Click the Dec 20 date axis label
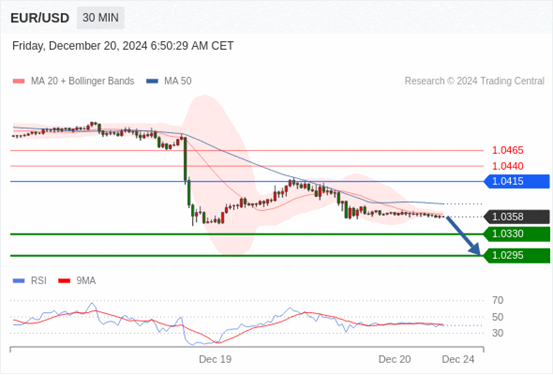Viewport: 553px width, 375px height. 395,359
